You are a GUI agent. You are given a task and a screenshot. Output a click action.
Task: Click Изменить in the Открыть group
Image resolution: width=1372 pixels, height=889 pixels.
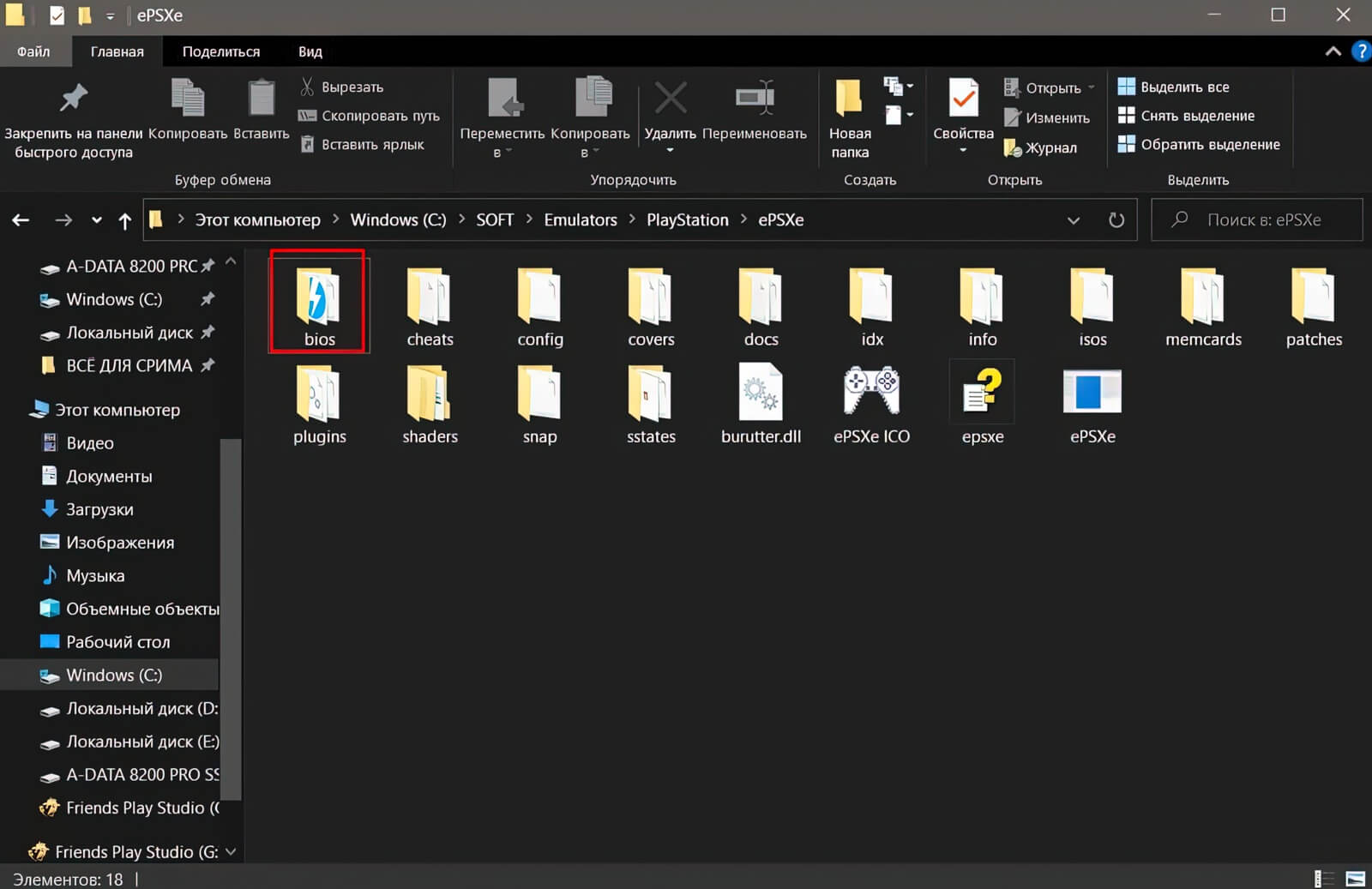coord(1047,117)
